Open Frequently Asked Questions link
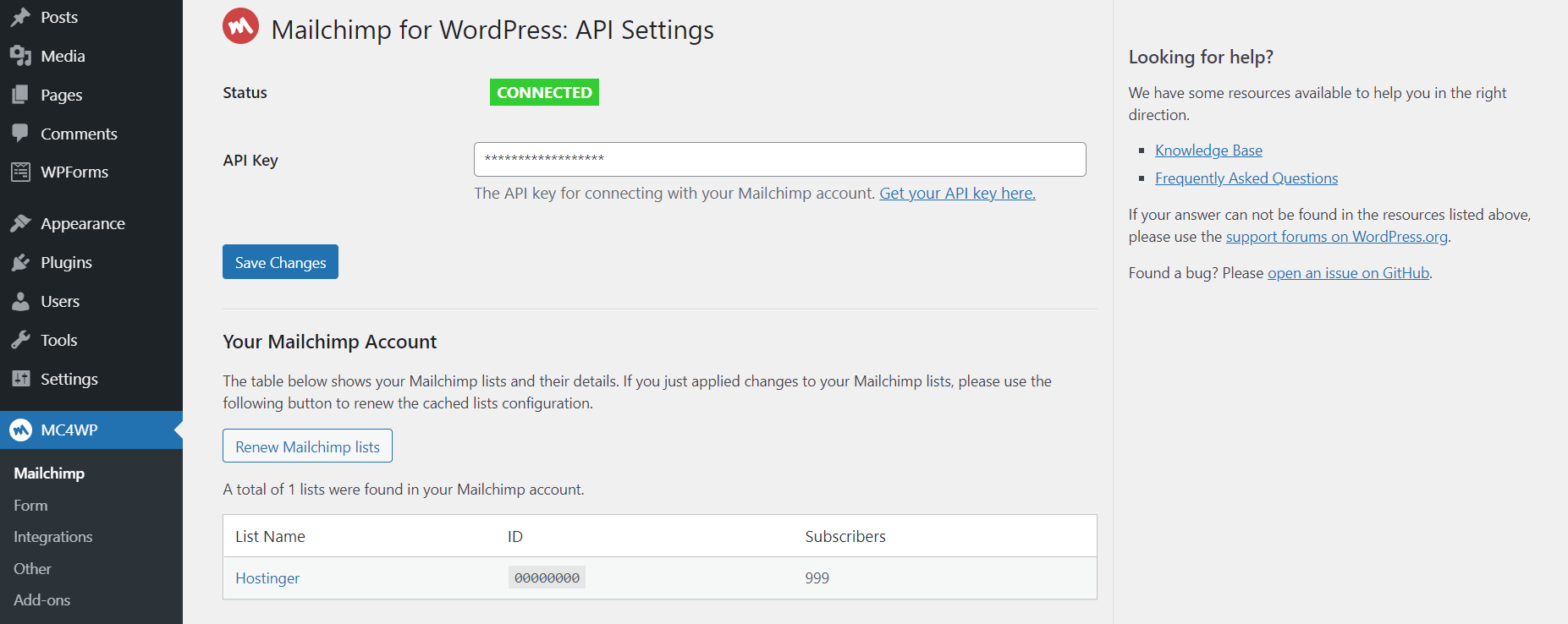The height and width of the screenshot is (624, 1568). pos(1246,178)
